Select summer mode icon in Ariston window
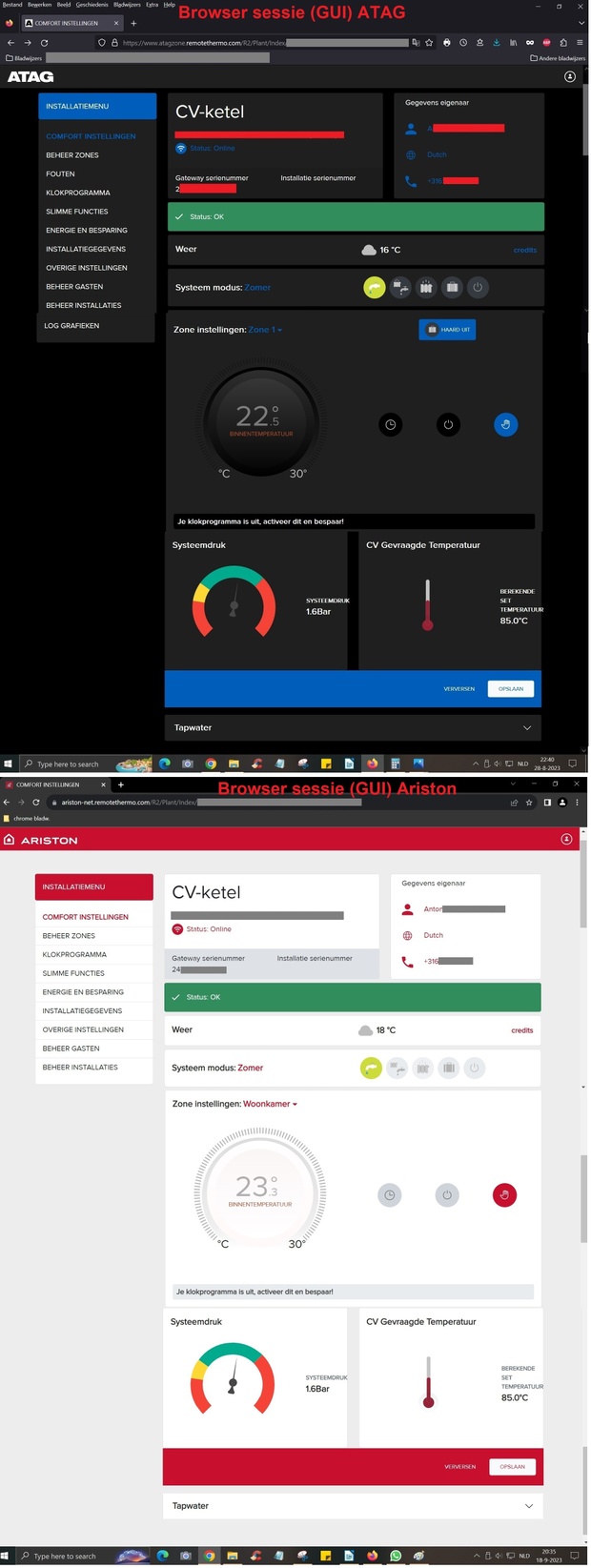Viewport: 591px width, 1568px height. (x=371, y=1069)
